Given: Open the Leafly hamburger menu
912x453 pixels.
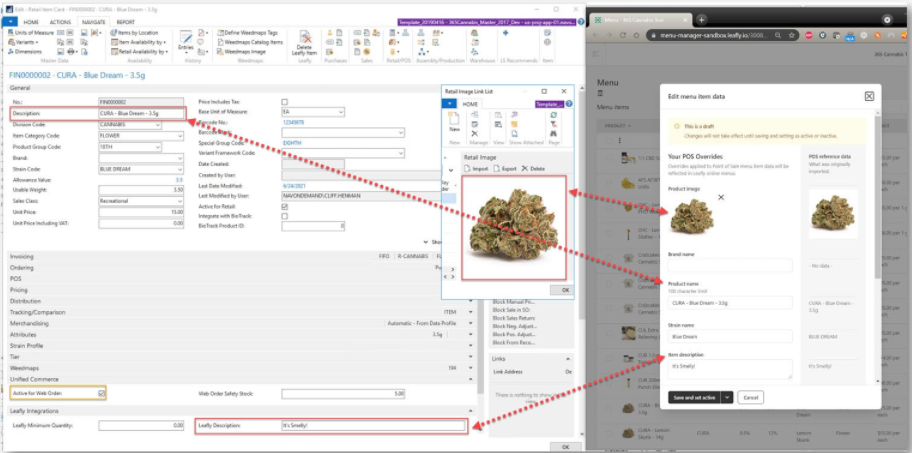Looking at the screenshot, I should (597, 54).
